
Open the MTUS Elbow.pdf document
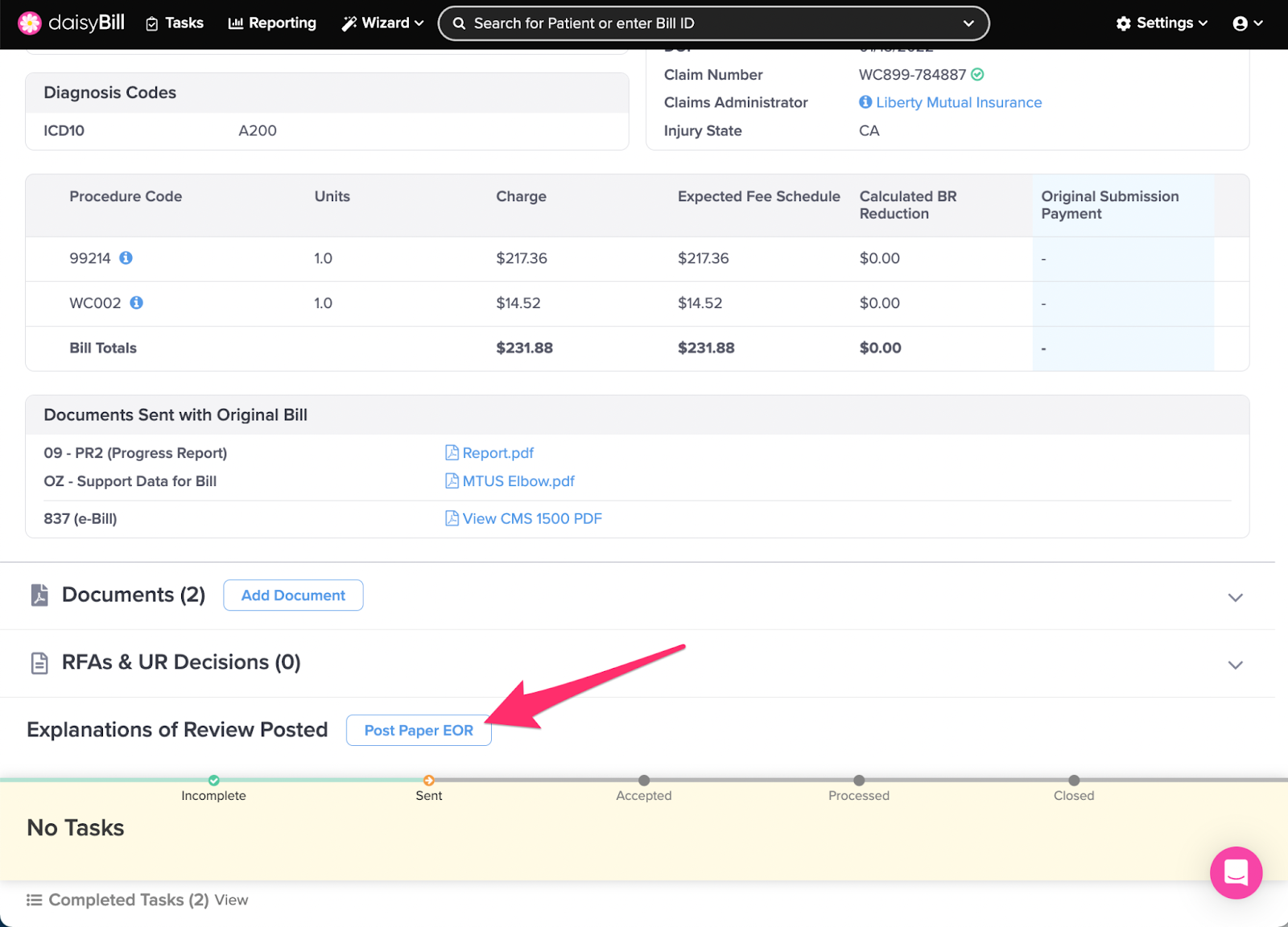518,481
